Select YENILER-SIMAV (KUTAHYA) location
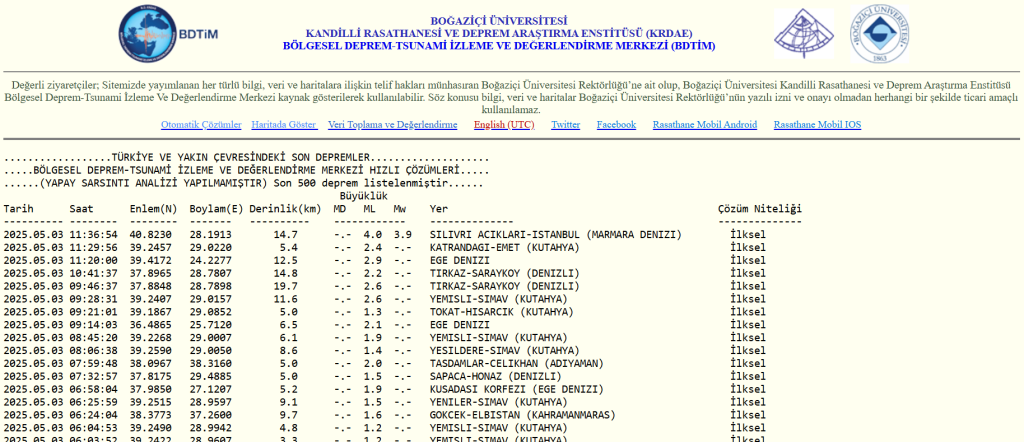Screen dimensions: 1024x442 click(x=498, y=402)
